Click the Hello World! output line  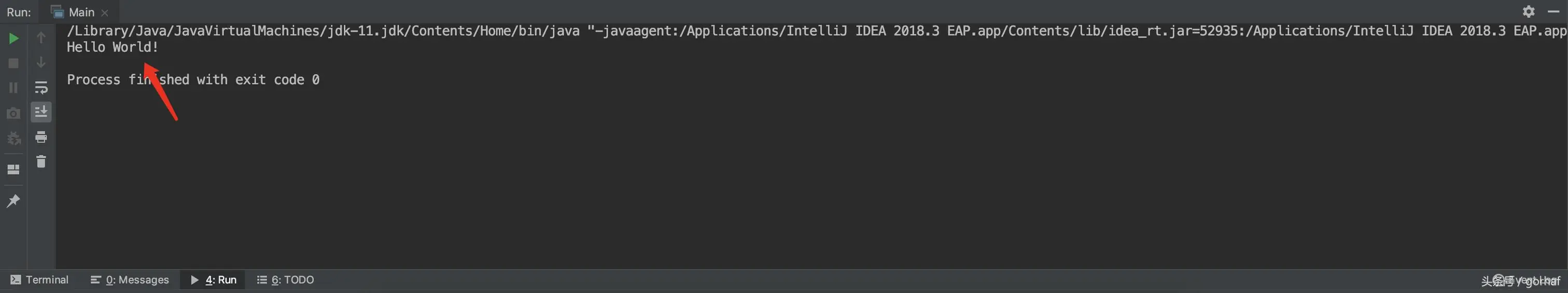113,47
